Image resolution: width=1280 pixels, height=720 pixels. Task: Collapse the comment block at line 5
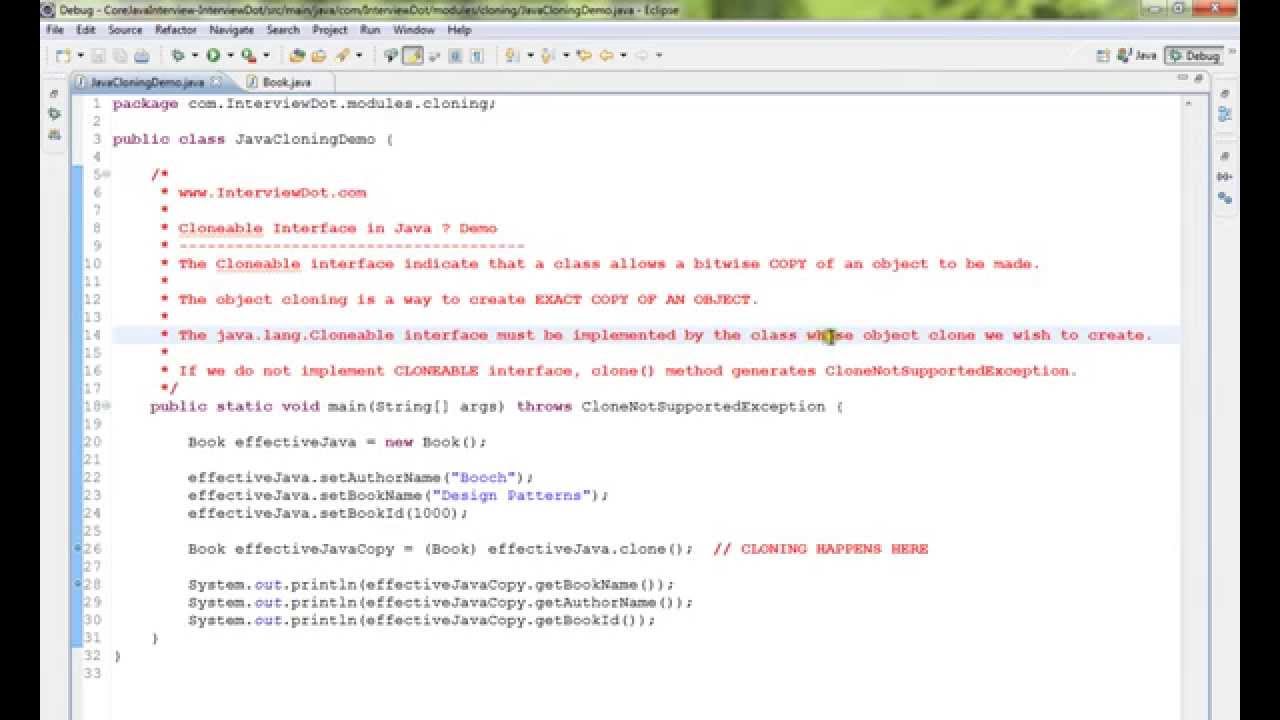pyautogui.click(x=106, y=175)
